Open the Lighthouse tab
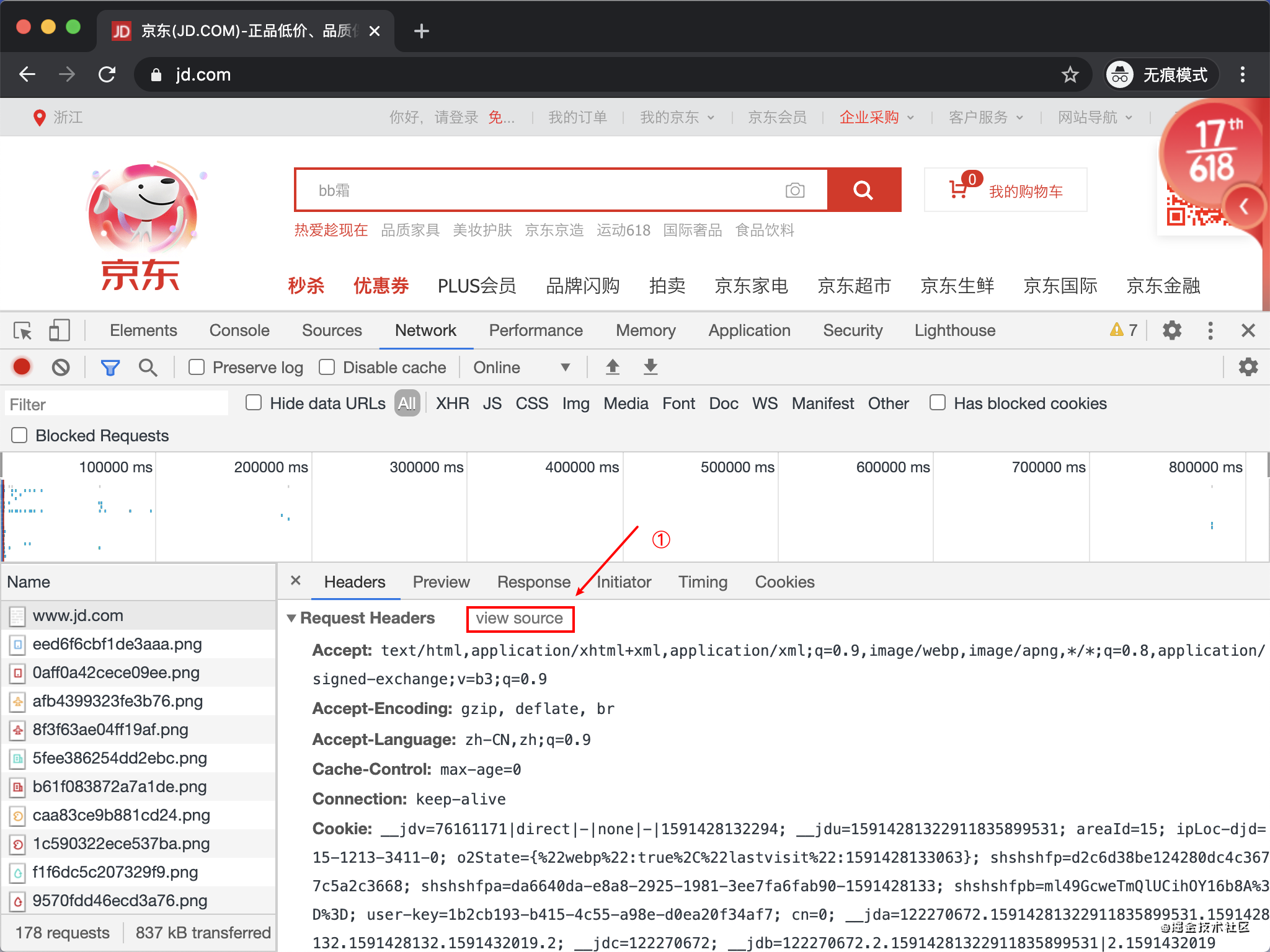This screenshot has width=1270, height=952. 955,330
